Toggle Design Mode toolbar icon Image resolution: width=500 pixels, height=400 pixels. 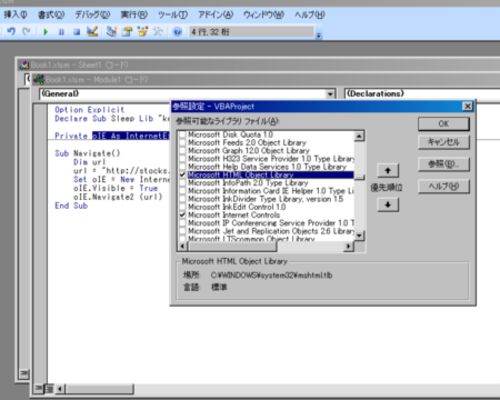click(x=92, y=32)
